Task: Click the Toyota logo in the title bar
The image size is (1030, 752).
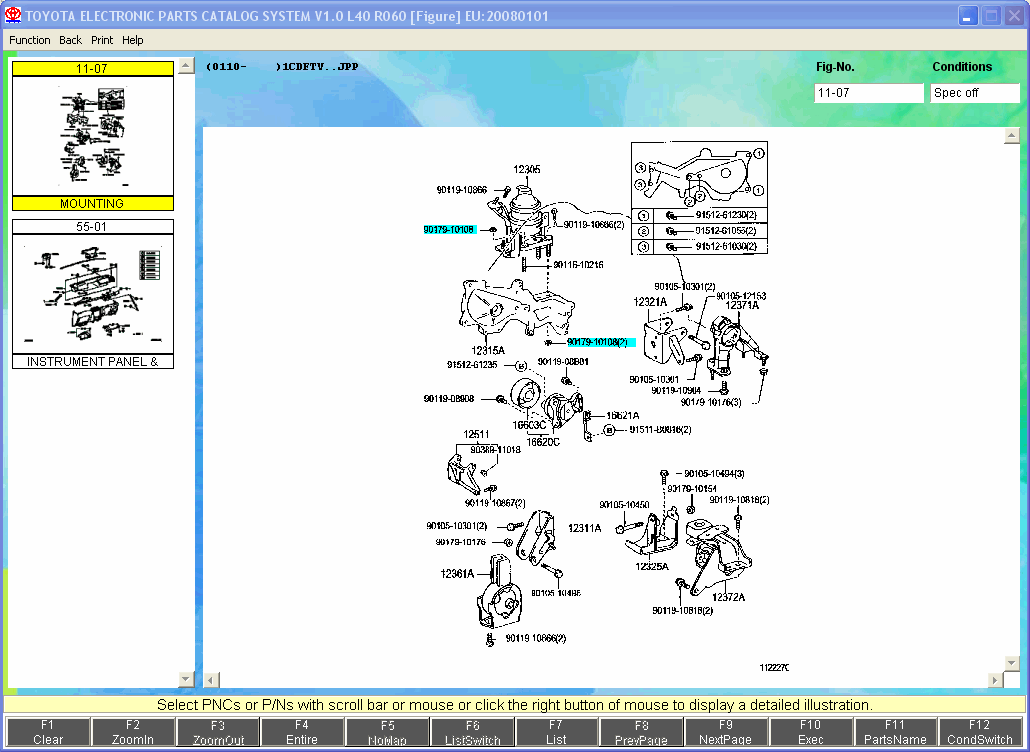Action: pos(12,15)
